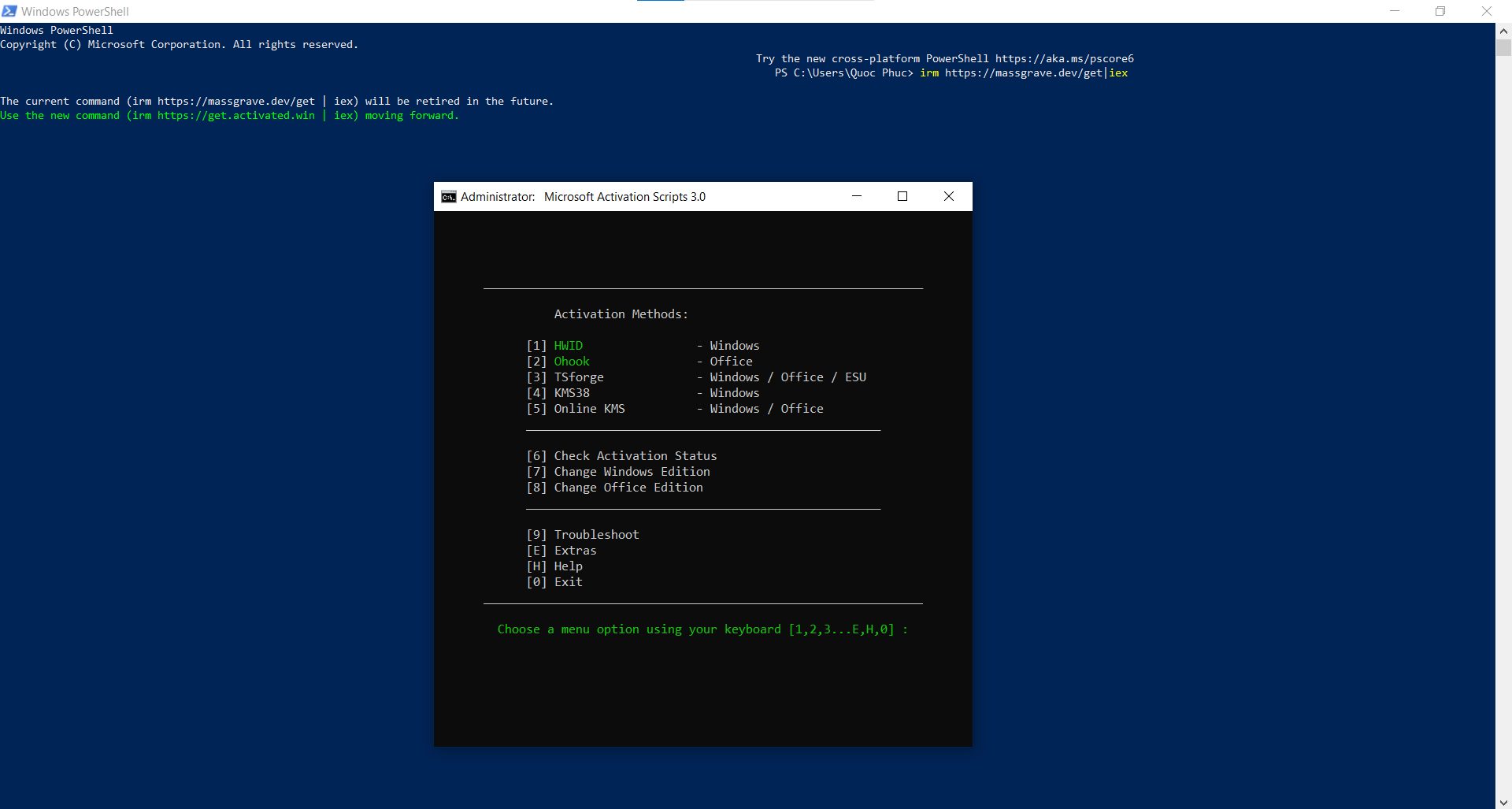Click the Microsoft Activation Scripts 3.0 title
1512x809 pixels.
point(624,197)
